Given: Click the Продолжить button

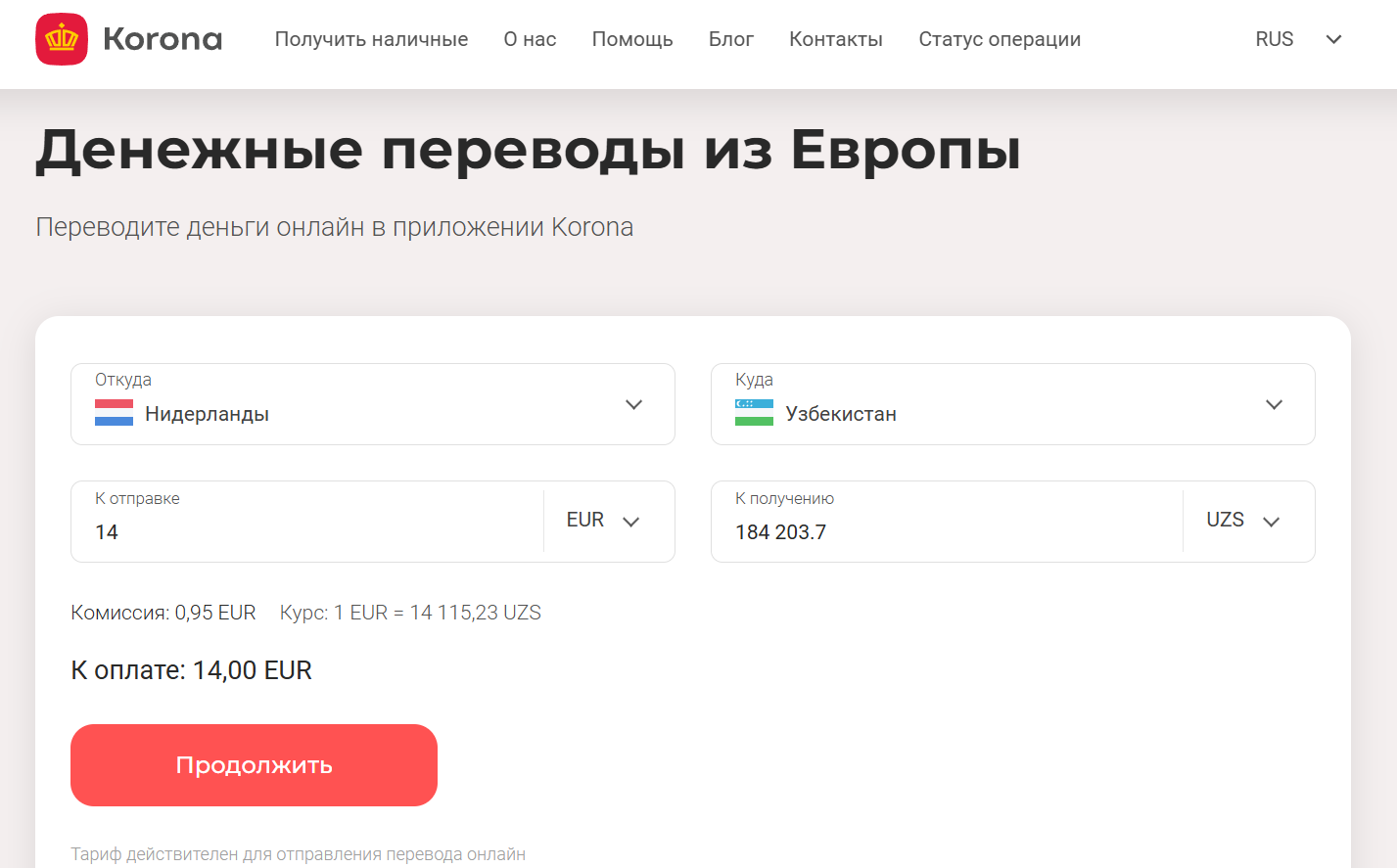Looking at the screenshot, I should point(255,765).
